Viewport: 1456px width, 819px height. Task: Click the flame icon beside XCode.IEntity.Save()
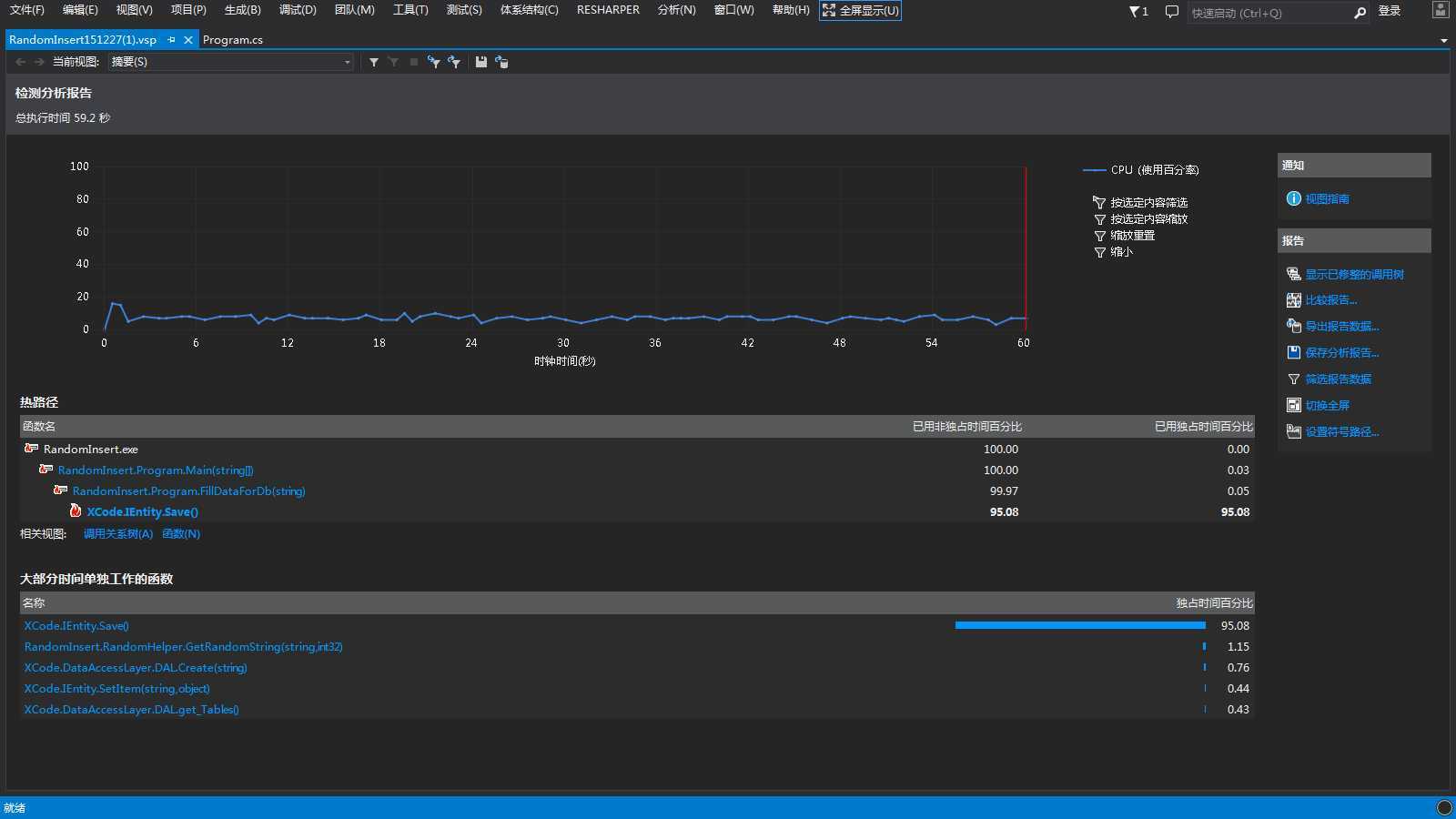(x=76, y=511)
